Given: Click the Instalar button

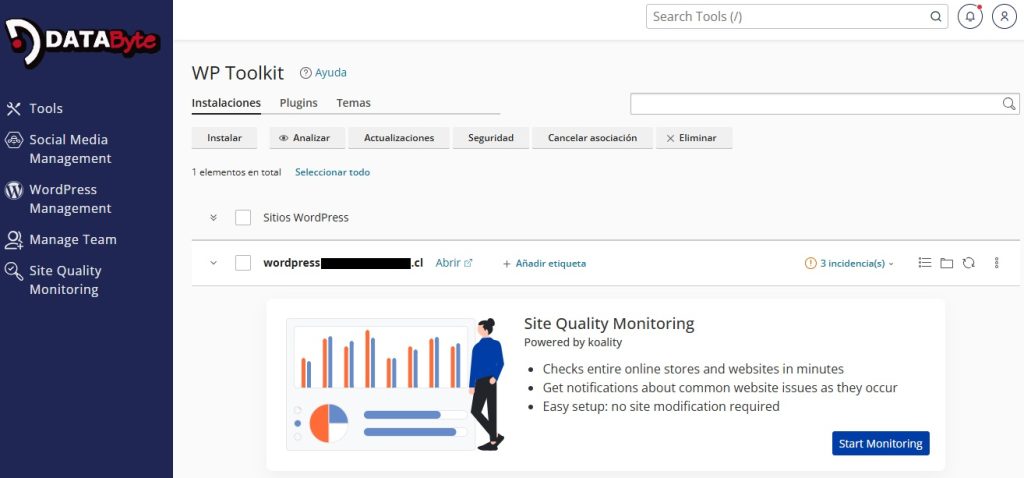Looking at the screenshot, I should pyautogui.click(x=225, y=138).
